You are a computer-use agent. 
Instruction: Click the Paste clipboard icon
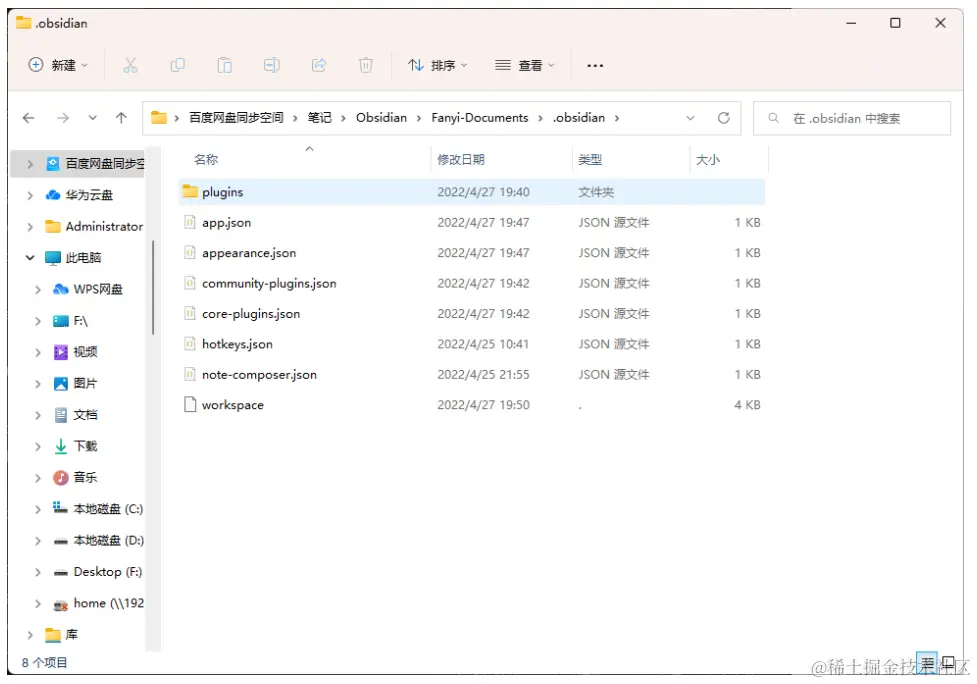[224, 65]
